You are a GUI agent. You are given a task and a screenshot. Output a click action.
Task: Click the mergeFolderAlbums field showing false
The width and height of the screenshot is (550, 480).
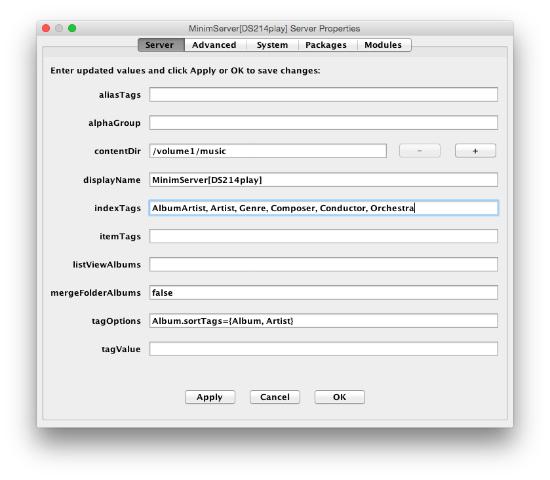(323, 293)
